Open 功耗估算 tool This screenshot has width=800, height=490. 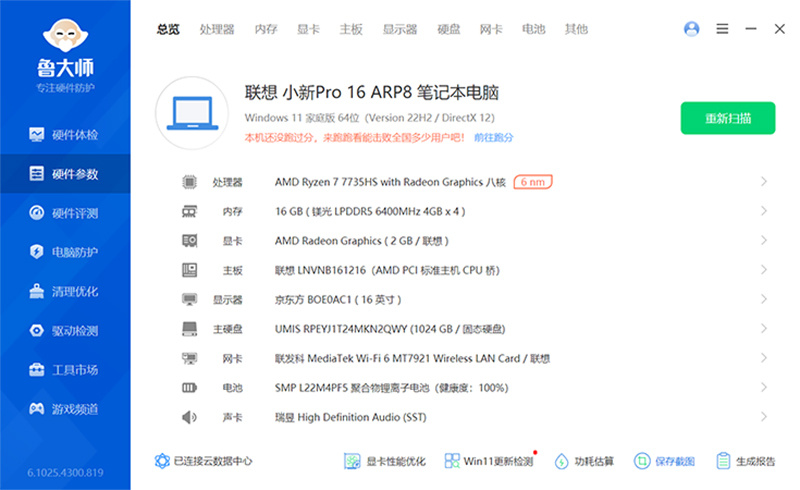(584, 461)
